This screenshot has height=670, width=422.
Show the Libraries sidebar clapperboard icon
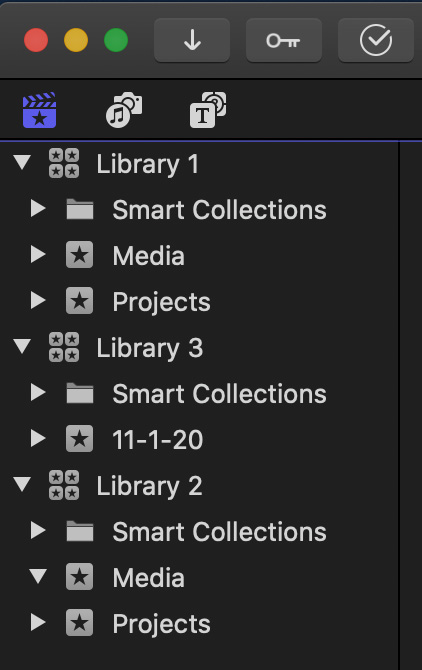(39, 110)
